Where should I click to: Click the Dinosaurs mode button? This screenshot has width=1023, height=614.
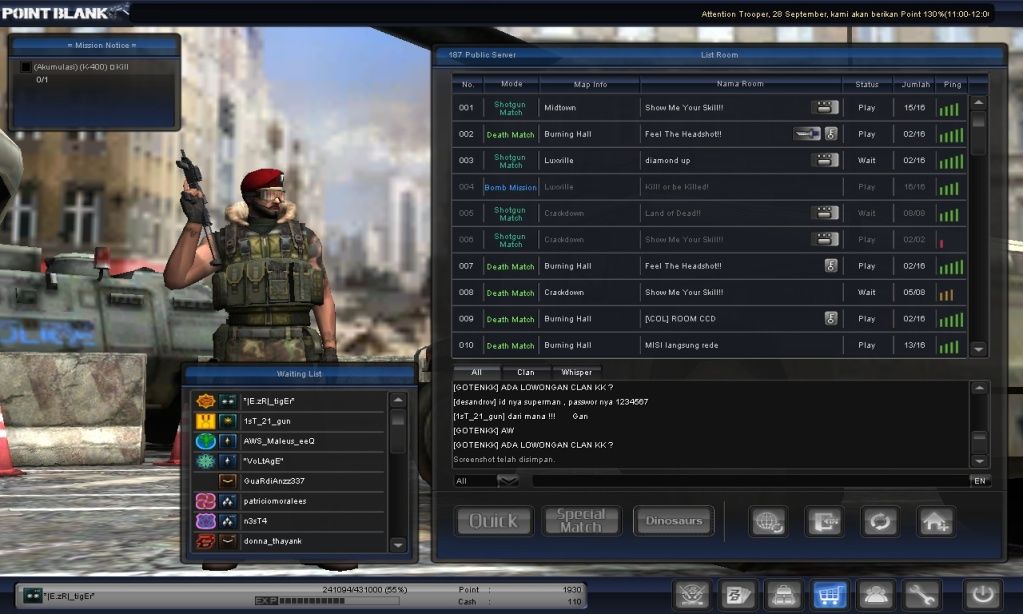pyautogui.click(x=674, y=521)
